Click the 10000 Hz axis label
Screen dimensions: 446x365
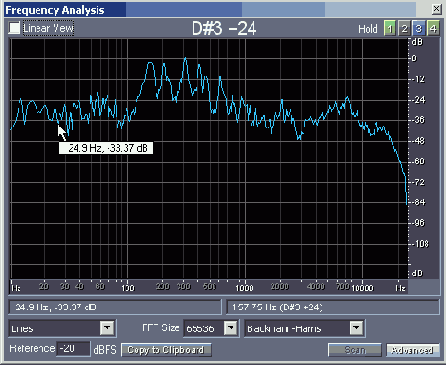coord(362,288)
